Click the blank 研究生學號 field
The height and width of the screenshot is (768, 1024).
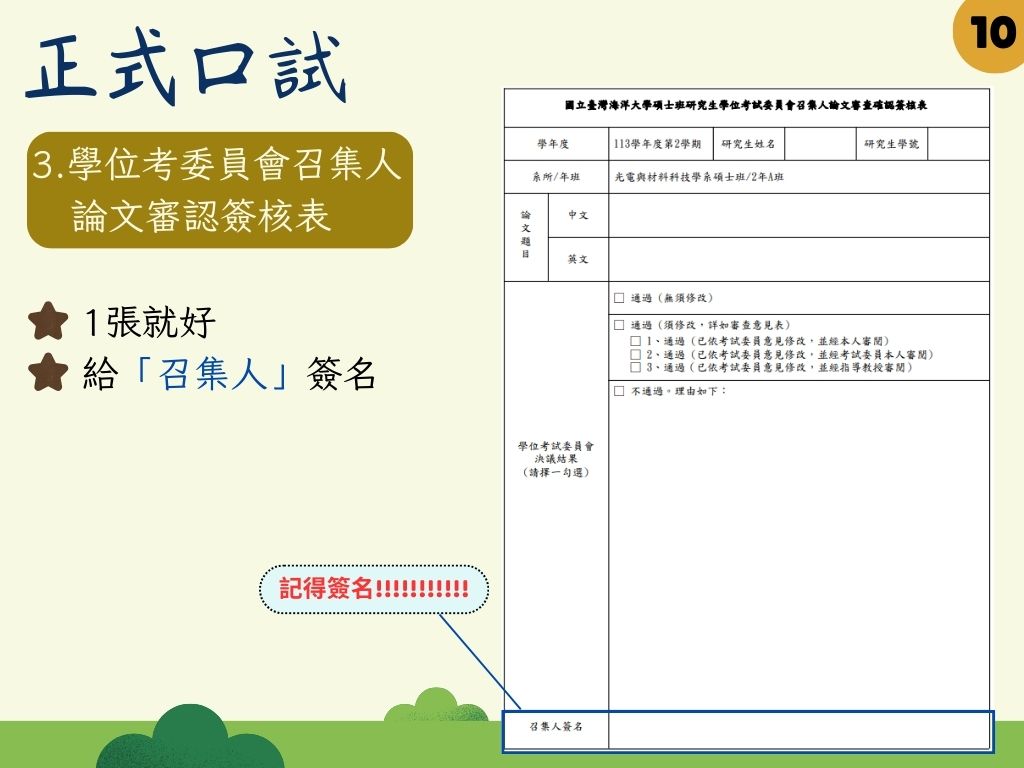click(958, 144)
